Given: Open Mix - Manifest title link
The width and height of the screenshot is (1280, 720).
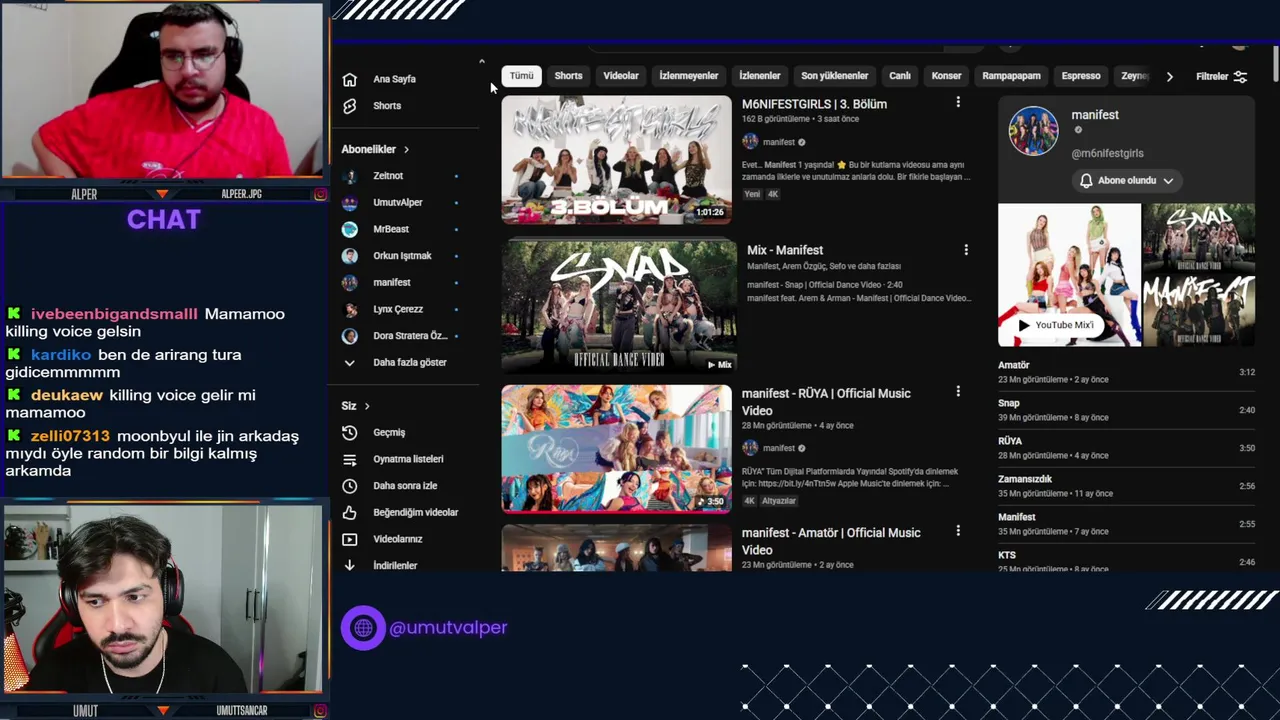Looking at the screenshot, I should click(x=785, y=250).
